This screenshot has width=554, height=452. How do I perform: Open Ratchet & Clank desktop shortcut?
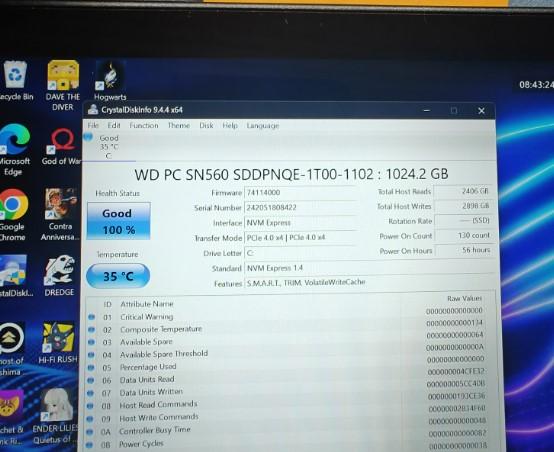tap(12, 417)
